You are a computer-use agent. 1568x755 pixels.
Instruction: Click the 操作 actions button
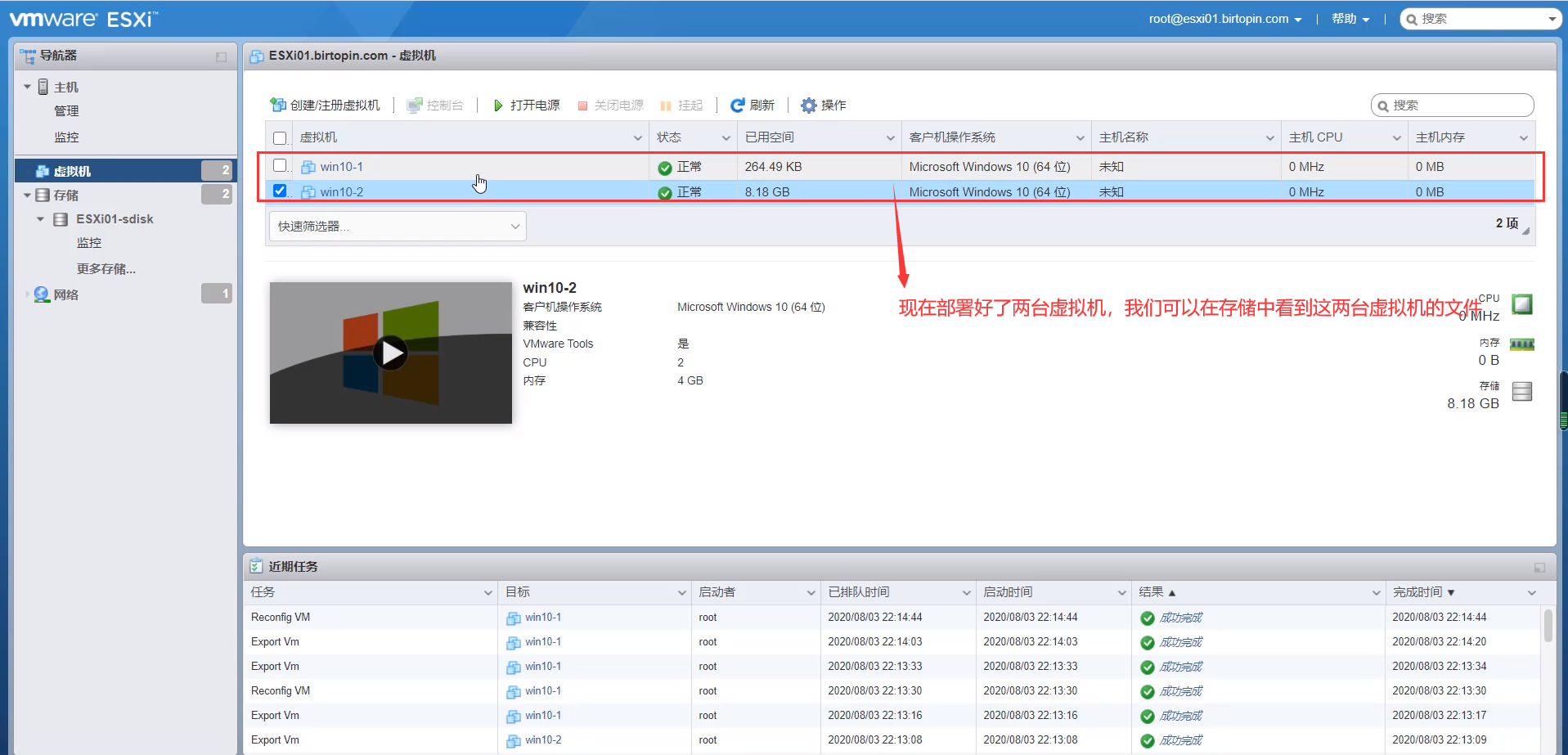coord(824,106)
